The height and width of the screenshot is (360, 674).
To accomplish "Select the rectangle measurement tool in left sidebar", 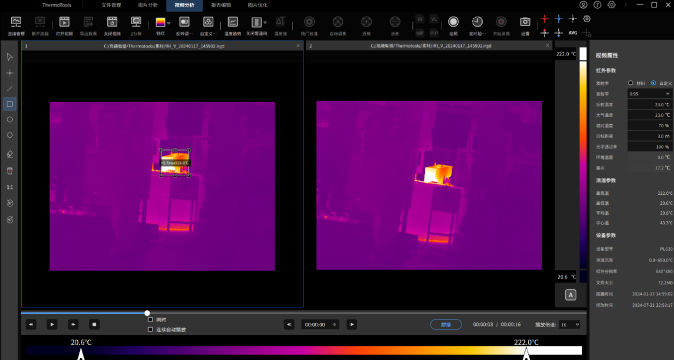I will pyautogui.click(x=9, y=104).
